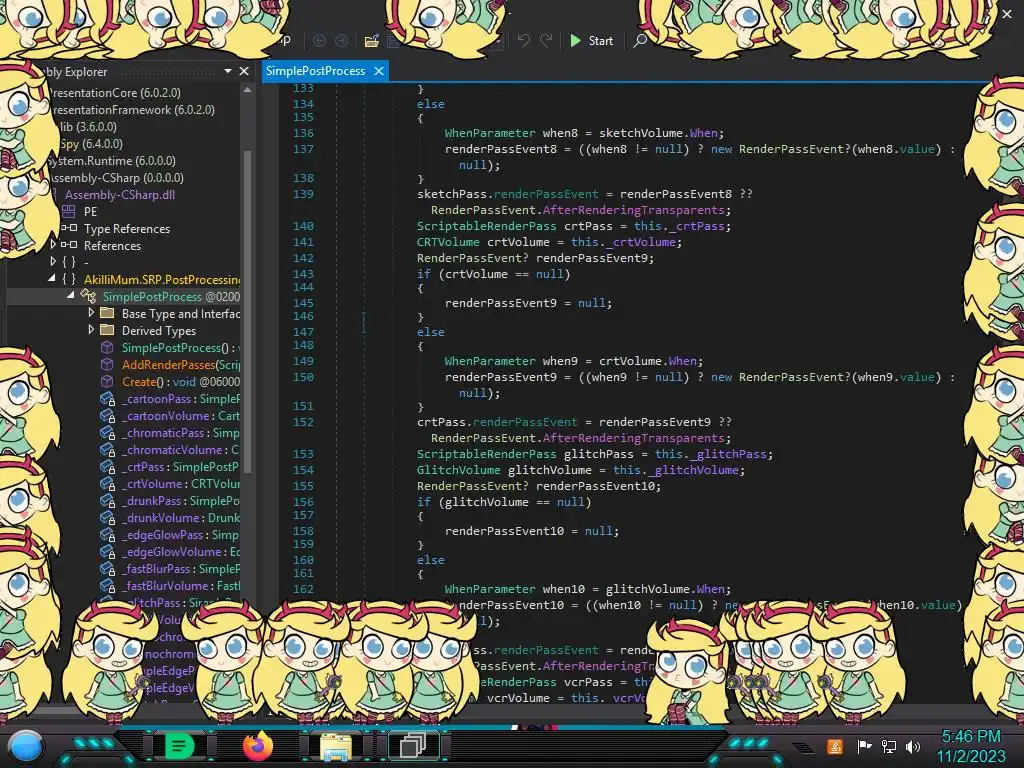Screen dimensions: 1024x768
Task: Click the _chromaticPass field icon
Action: click(108, 433)
